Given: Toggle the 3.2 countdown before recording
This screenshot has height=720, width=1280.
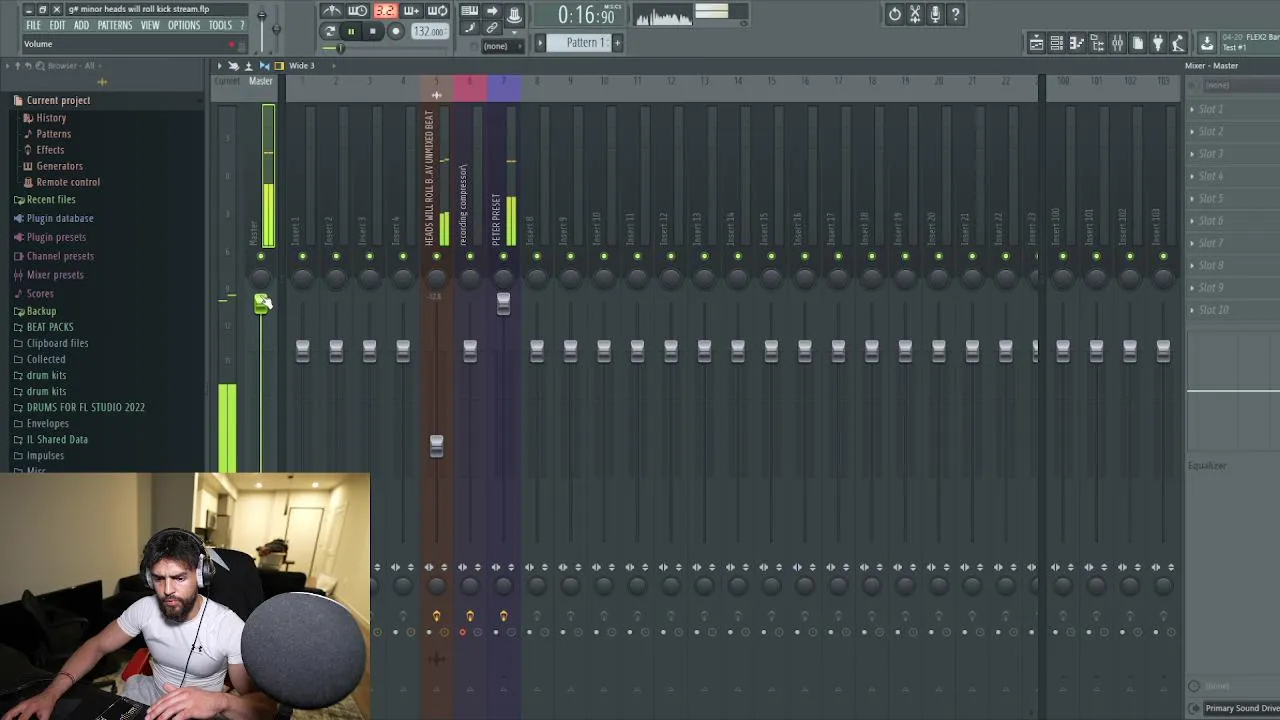Looking at the screenshot, I should pos(385,11).
